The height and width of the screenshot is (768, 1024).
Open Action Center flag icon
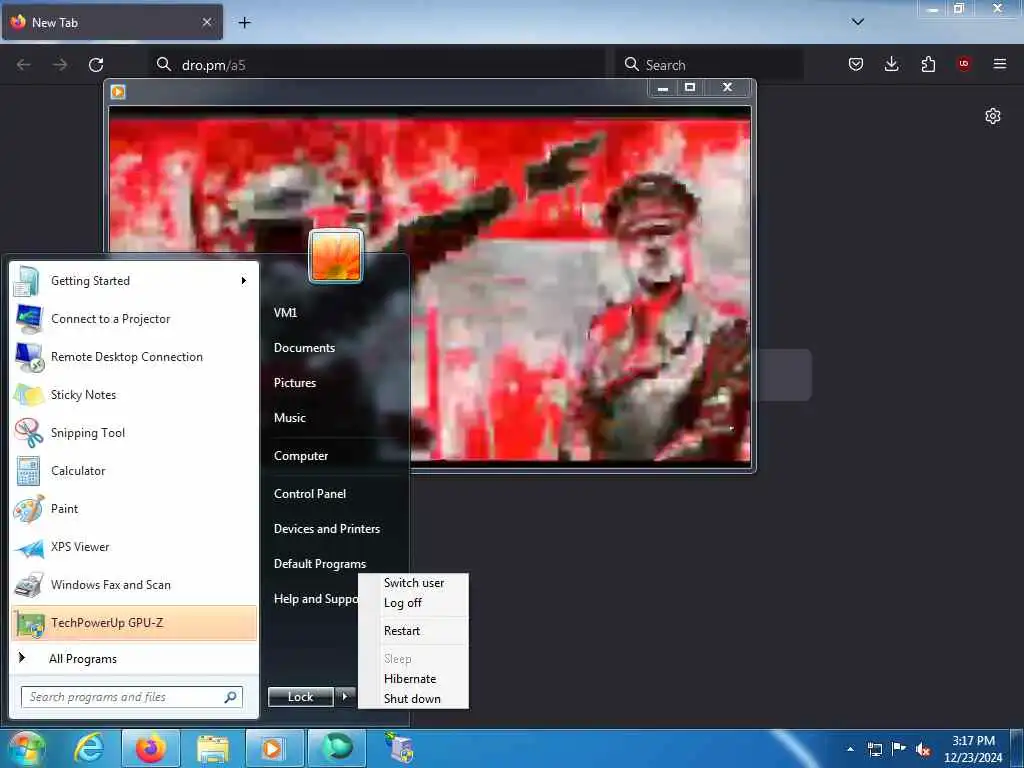click(899, 748)
